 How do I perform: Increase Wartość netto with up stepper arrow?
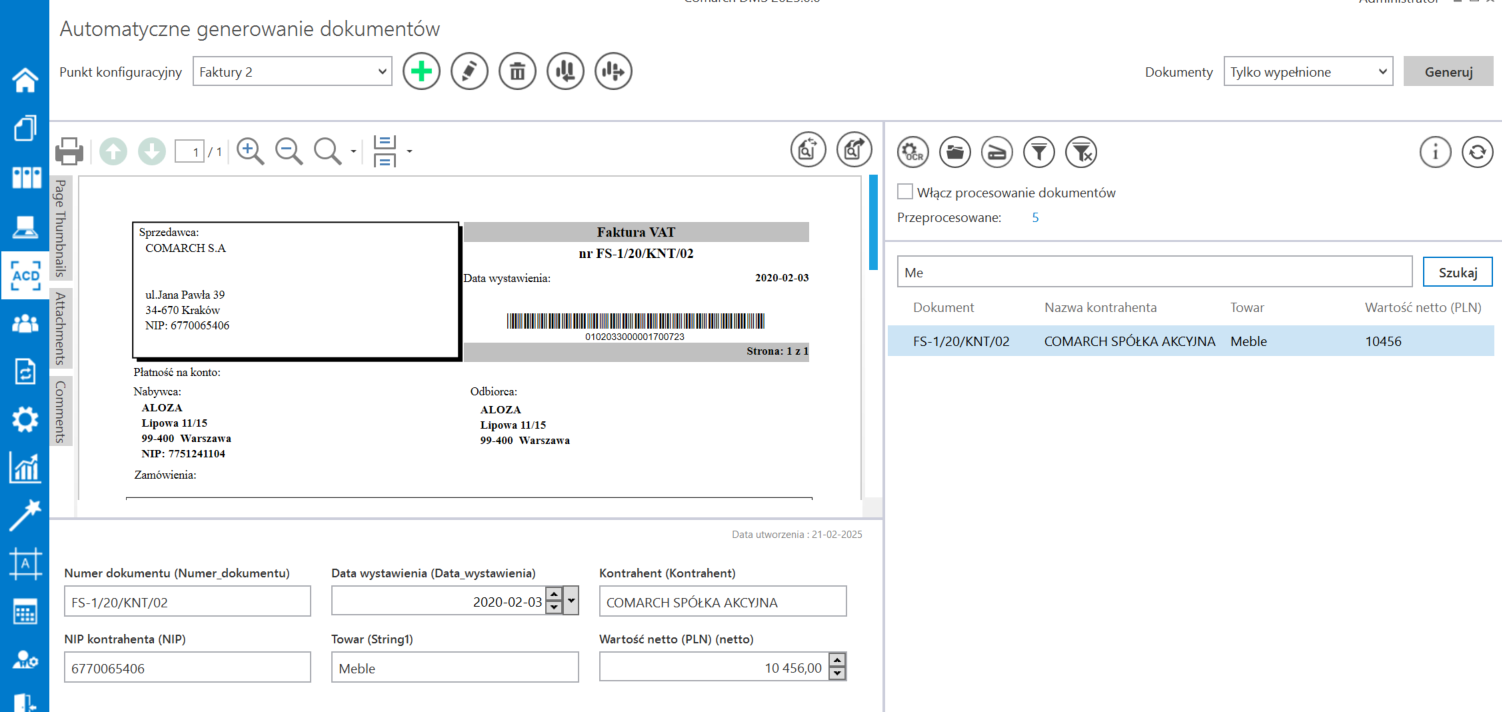tap(838, 660)
